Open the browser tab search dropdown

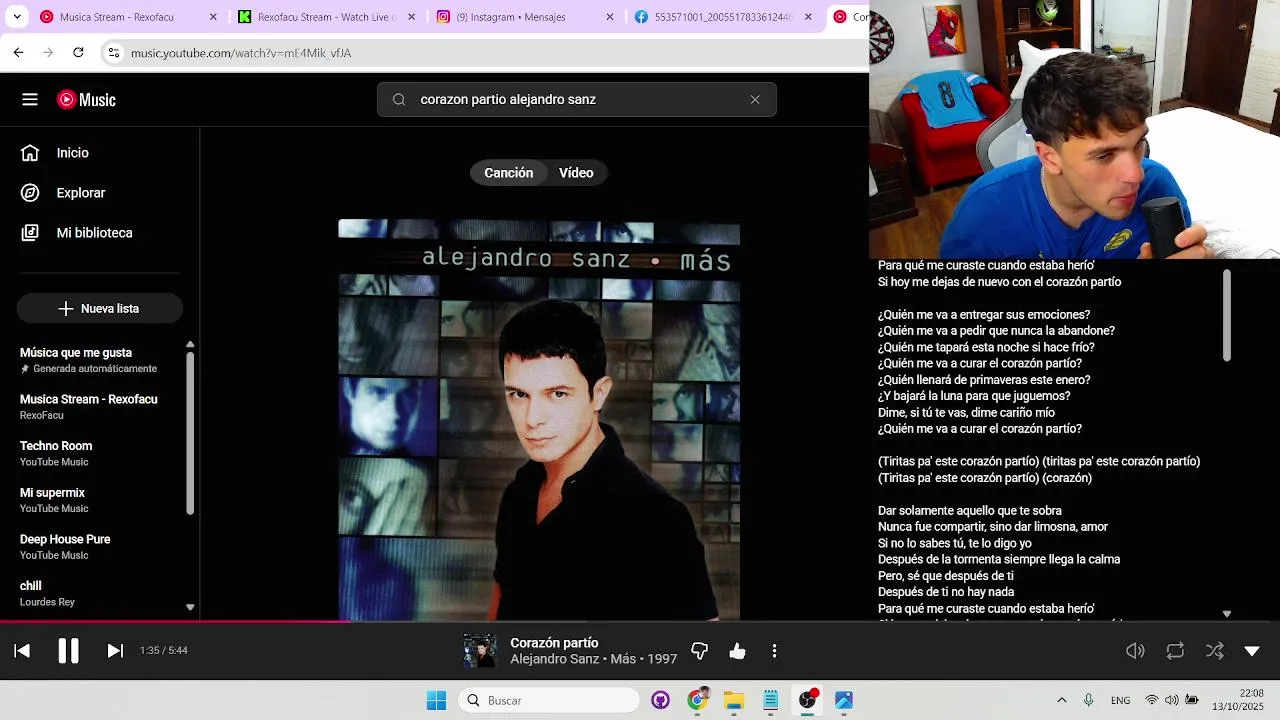[x=17, y=17]
